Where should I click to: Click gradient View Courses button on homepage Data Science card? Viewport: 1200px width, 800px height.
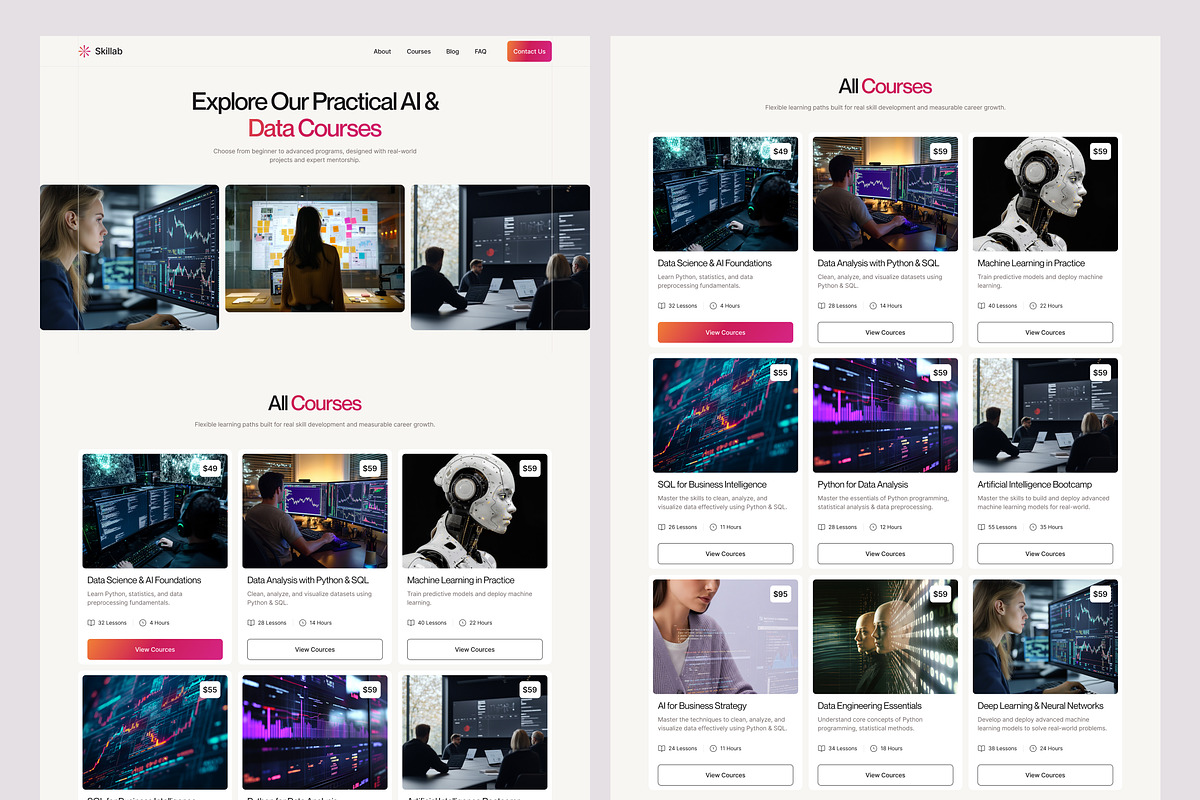pos(155,649)
